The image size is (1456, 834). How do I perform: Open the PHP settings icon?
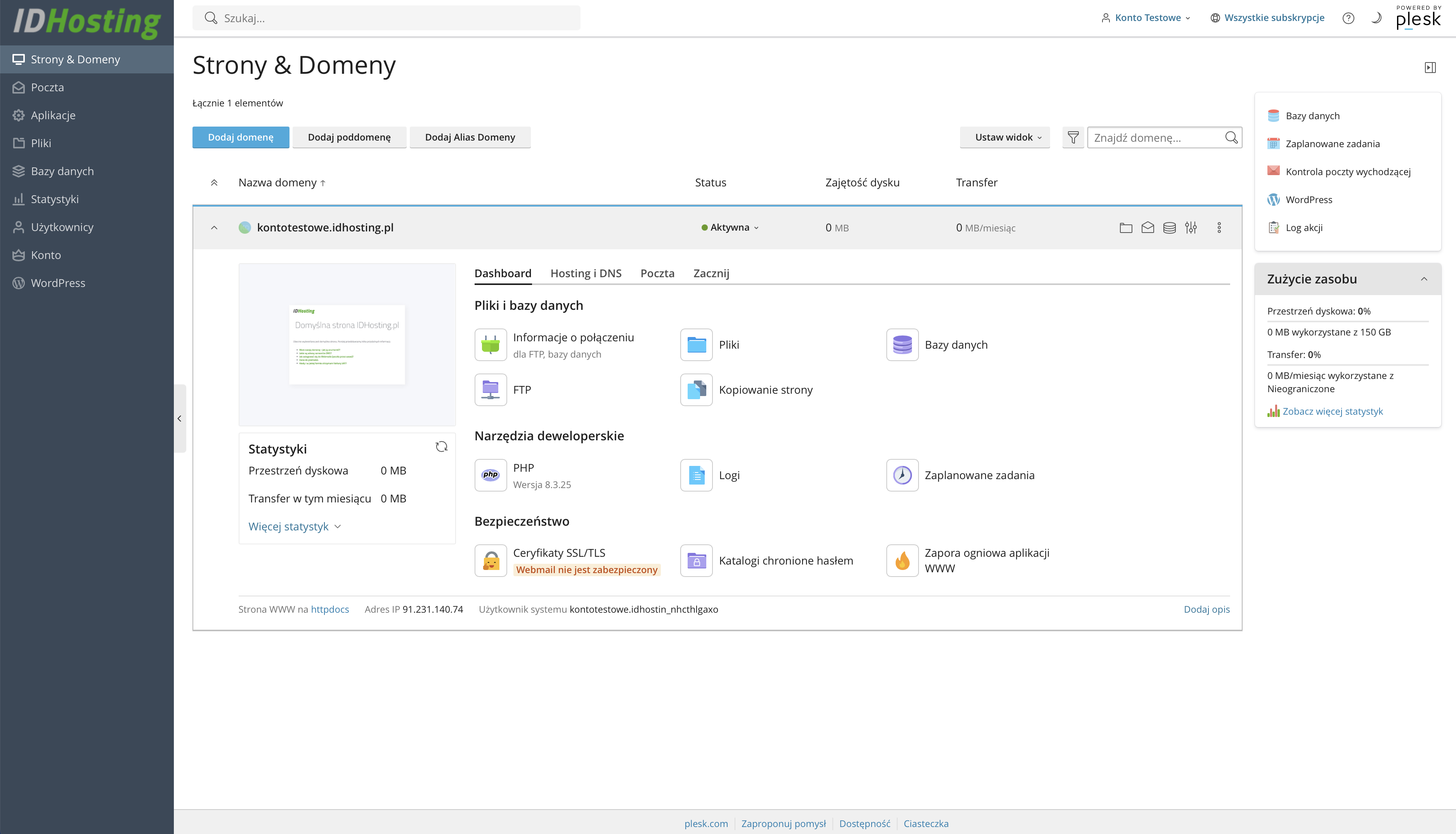pos(491,475)
